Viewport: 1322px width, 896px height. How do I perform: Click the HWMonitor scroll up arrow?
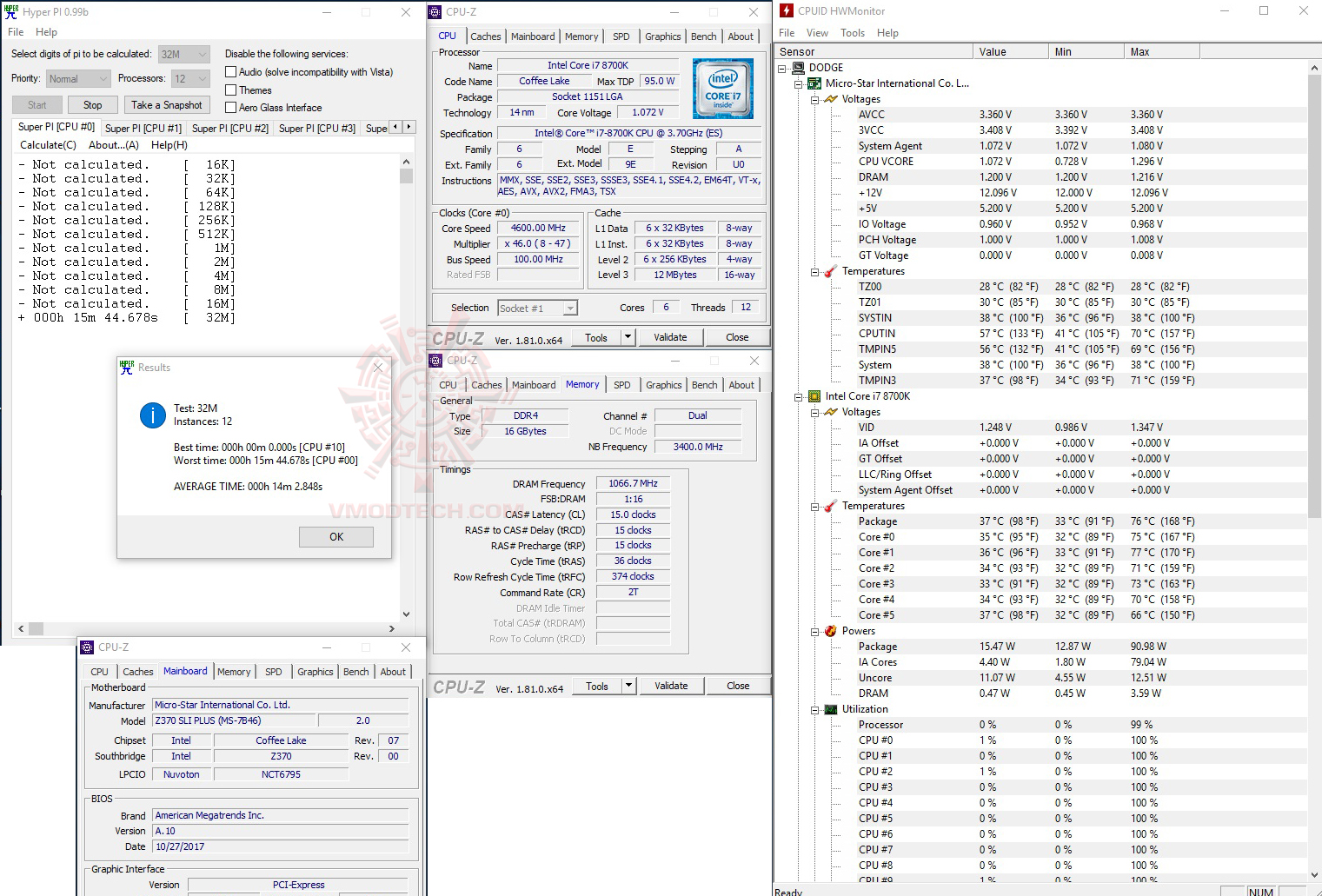coord(1314,68)
